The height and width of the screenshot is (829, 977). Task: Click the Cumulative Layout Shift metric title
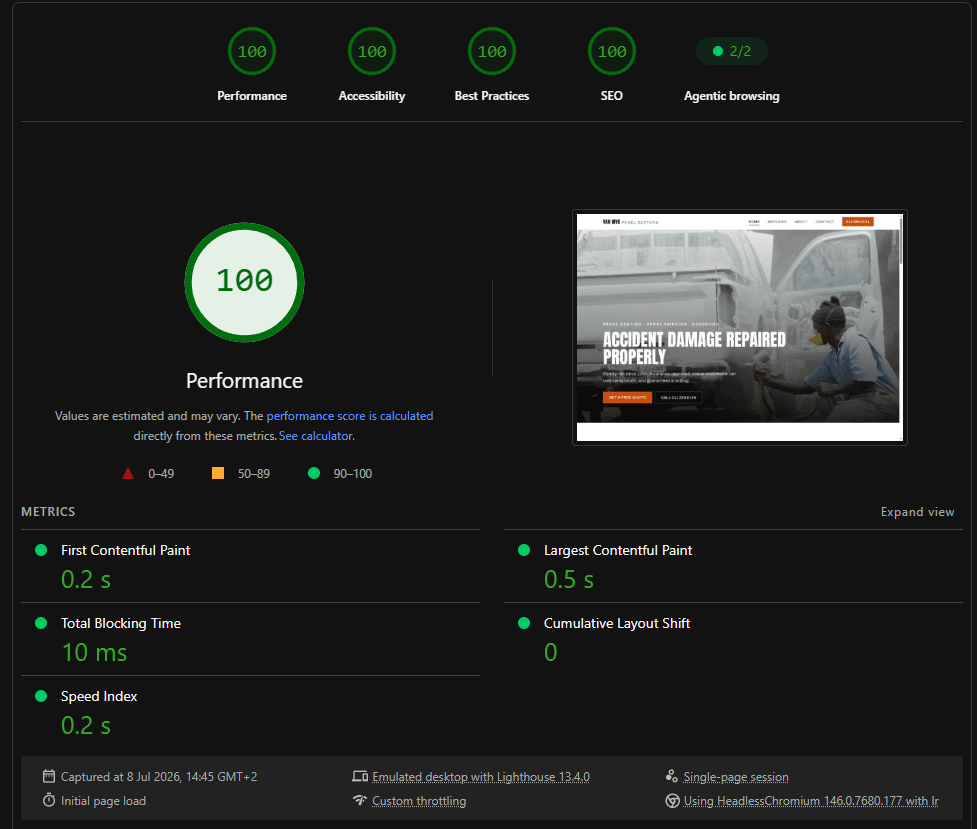[617, 623]
